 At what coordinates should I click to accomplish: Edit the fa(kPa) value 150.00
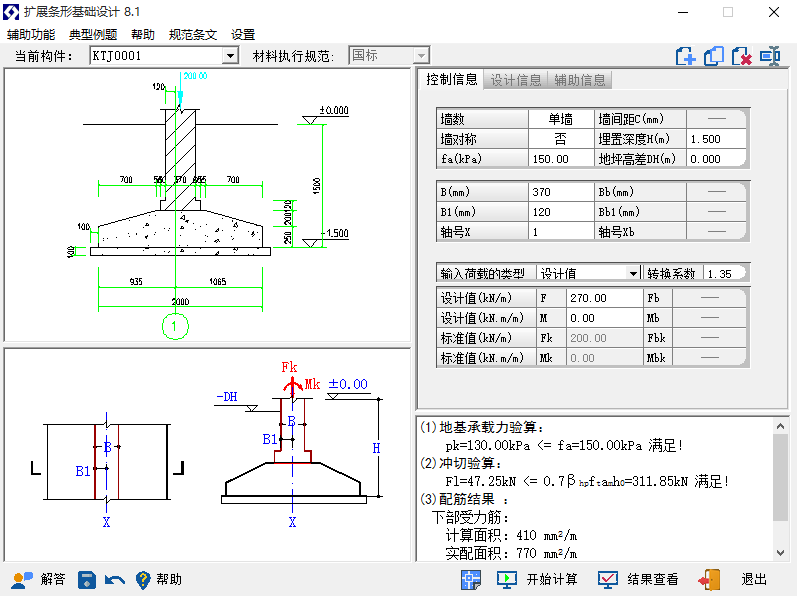pyautogui.click(x=561, y=159)
